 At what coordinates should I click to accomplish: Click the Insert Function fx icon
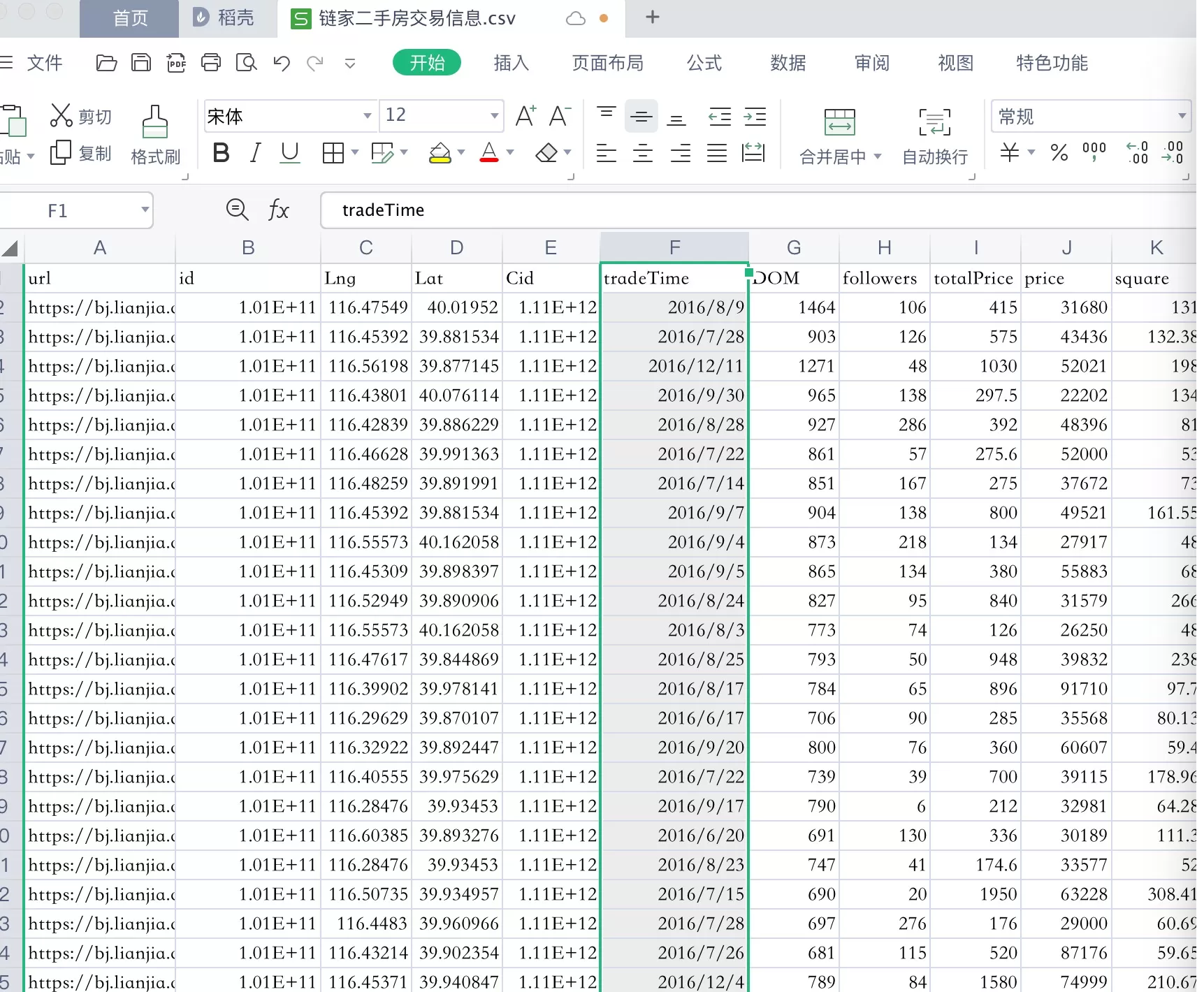tap(278, 210)
